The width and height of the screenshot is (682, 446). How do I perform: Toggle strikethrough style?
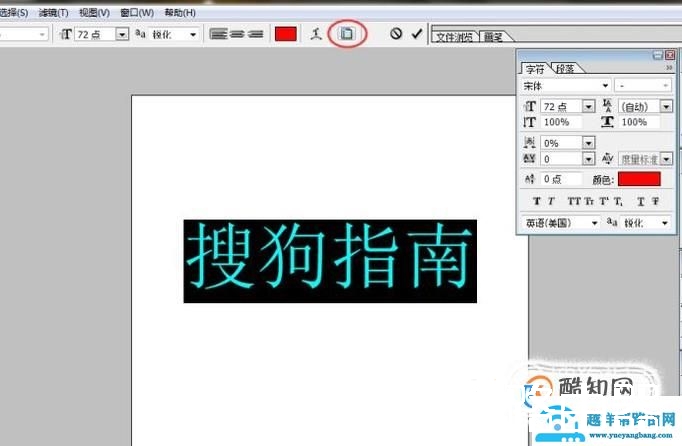pos(655,201)
